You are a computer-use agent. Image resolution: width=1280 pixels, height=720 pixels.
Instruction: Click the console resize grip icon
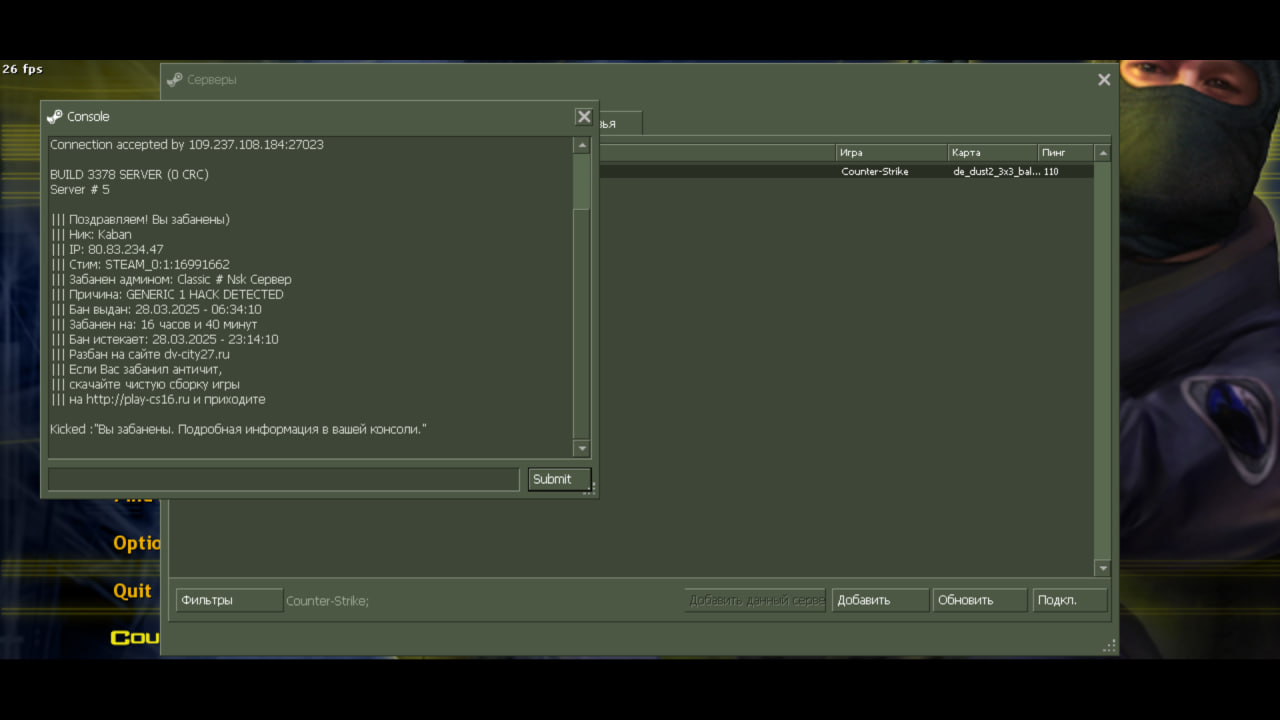pyautogui.click(x=590, y=488)
